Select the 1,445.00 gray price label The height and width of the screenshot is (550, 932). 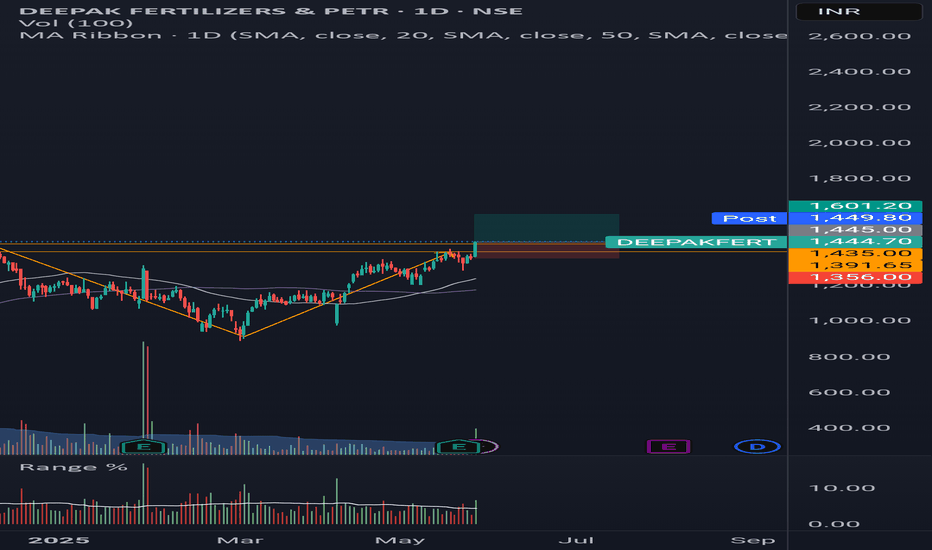tap(855, 230)
